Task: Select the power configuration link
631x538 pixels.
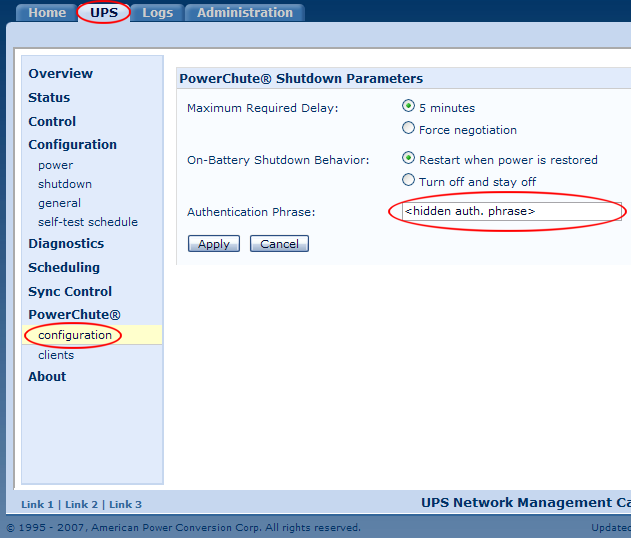Action: click(56, 165)
